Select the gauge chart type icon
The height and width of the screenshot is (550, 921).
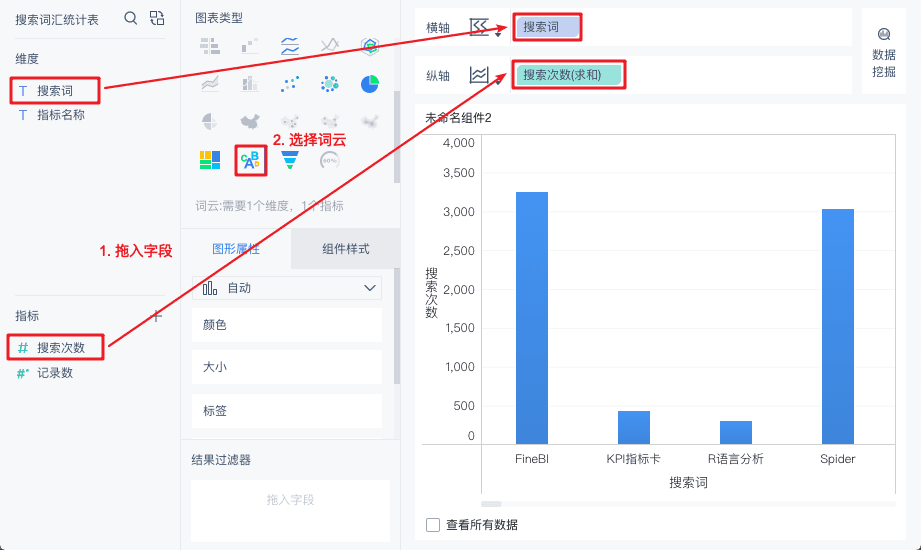[330, 160]
